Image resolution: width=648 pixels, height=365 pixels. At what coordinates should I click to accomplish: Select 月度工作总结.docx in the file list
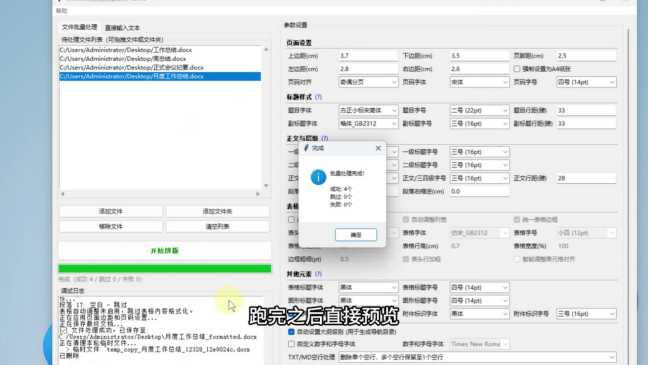160,76
